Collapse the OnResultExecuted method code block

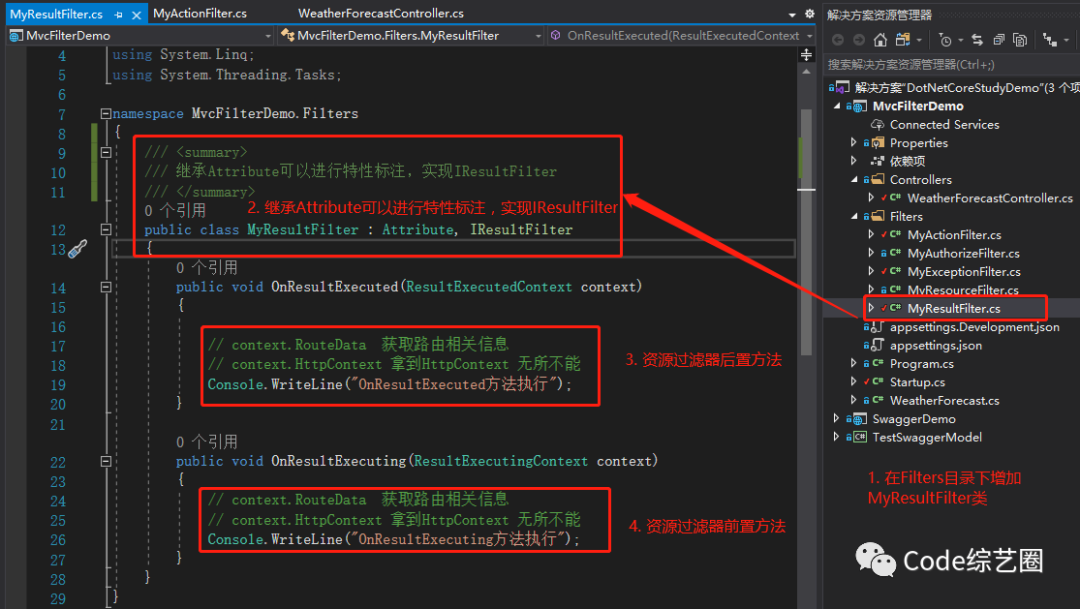(105, 287)
